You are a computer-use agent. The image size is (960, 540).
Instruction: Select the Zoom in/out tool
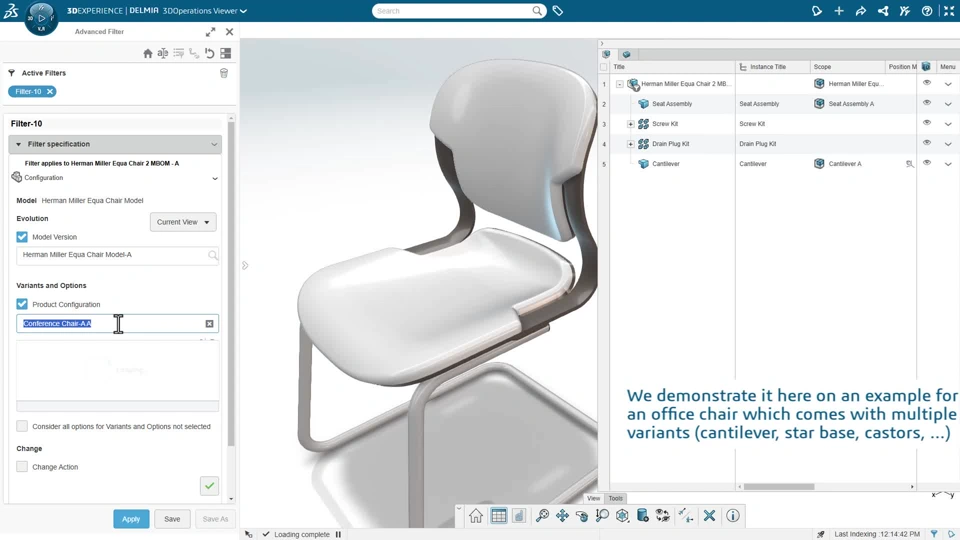coord(602,516)
